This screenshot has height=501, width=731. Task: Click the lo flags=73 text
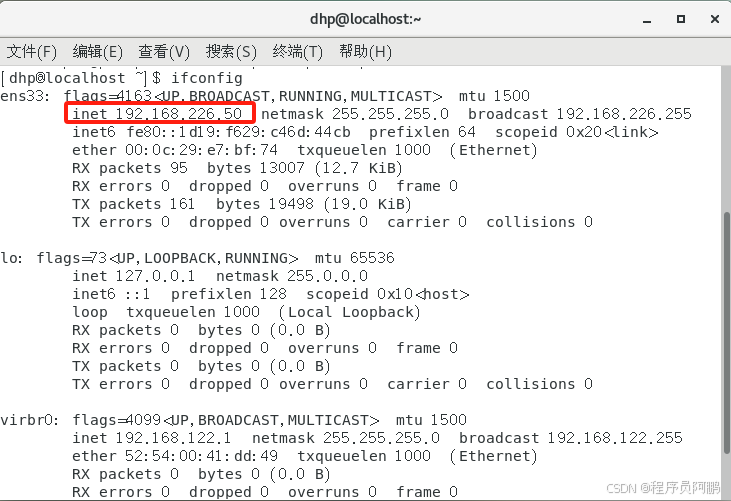(x=72, y=258)
